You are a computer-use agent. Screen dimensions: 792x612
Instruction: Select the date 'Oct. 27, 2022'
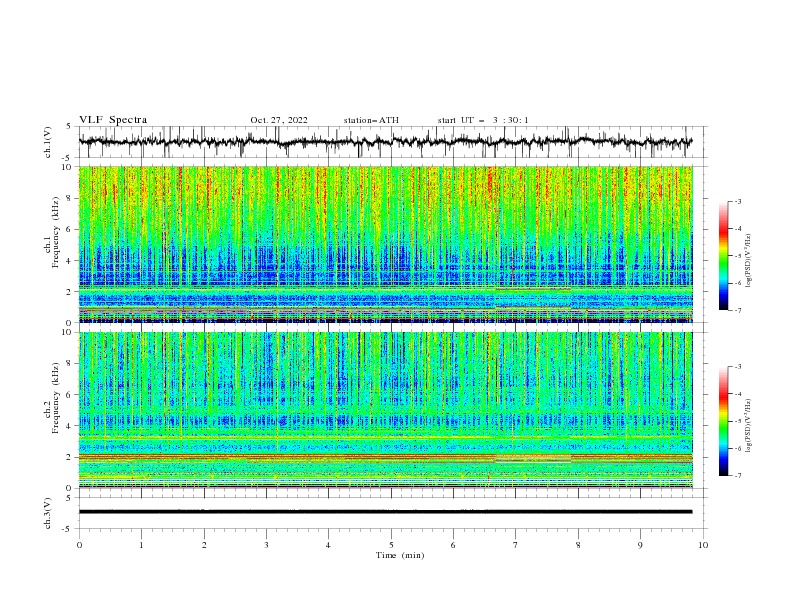pos(279,120)
